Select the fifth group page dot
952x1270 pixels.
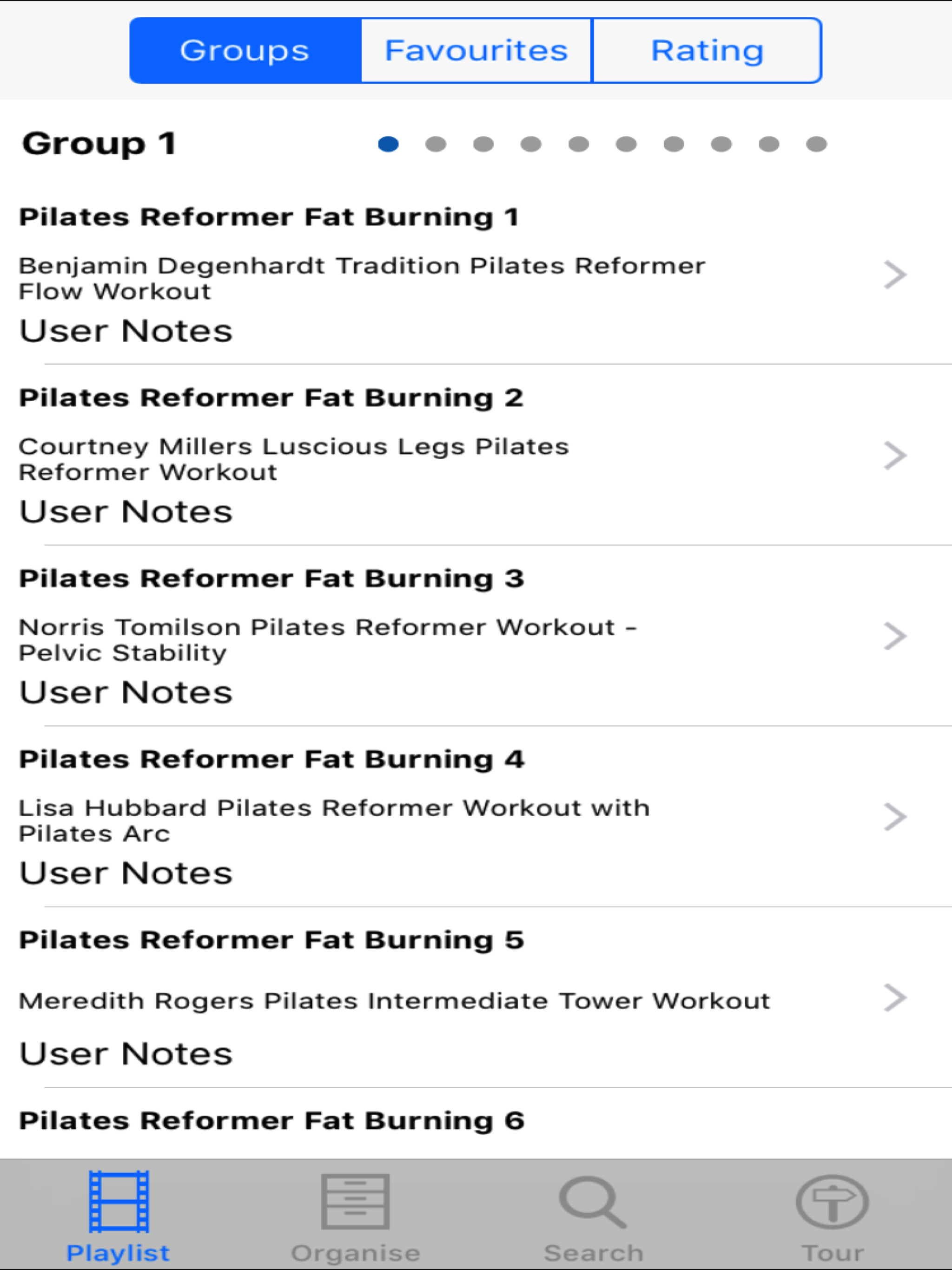coord(578,144)
